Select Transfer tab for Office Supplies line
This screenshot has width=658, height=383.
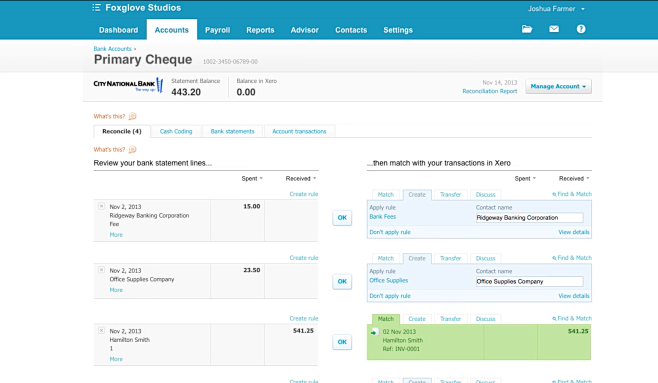coord(450,258)
